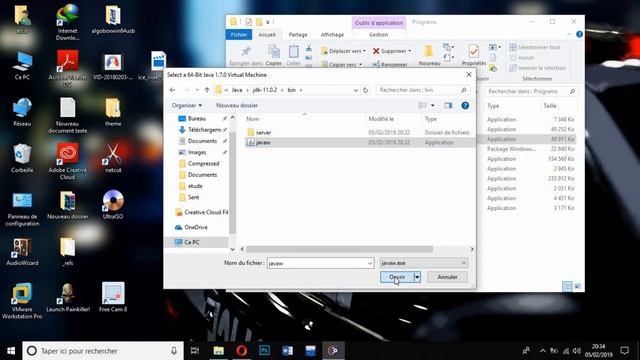Screen dimensions: 640x360
Task: Open Opera browser from the taskbar
Action: [x=241, y=350]
